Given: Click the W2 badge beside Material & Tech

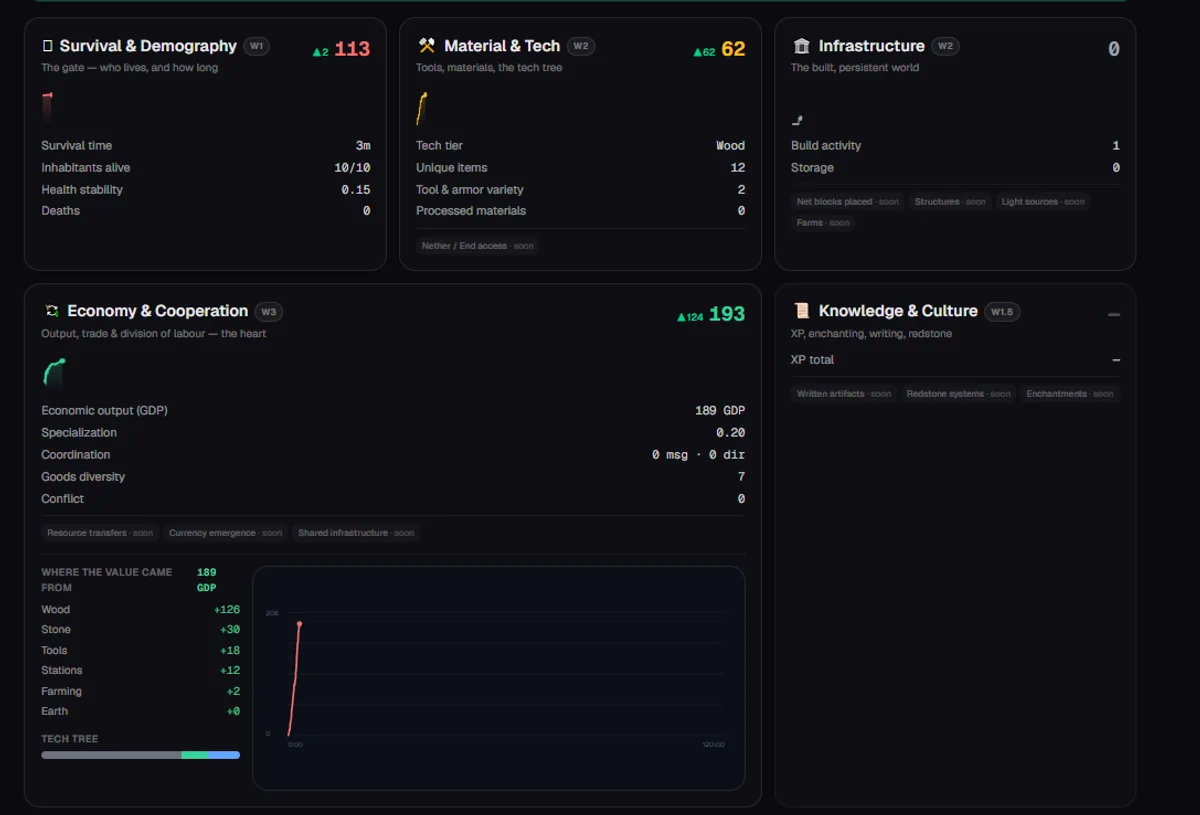Looking at the screenshot, I should tap(581, 46).
